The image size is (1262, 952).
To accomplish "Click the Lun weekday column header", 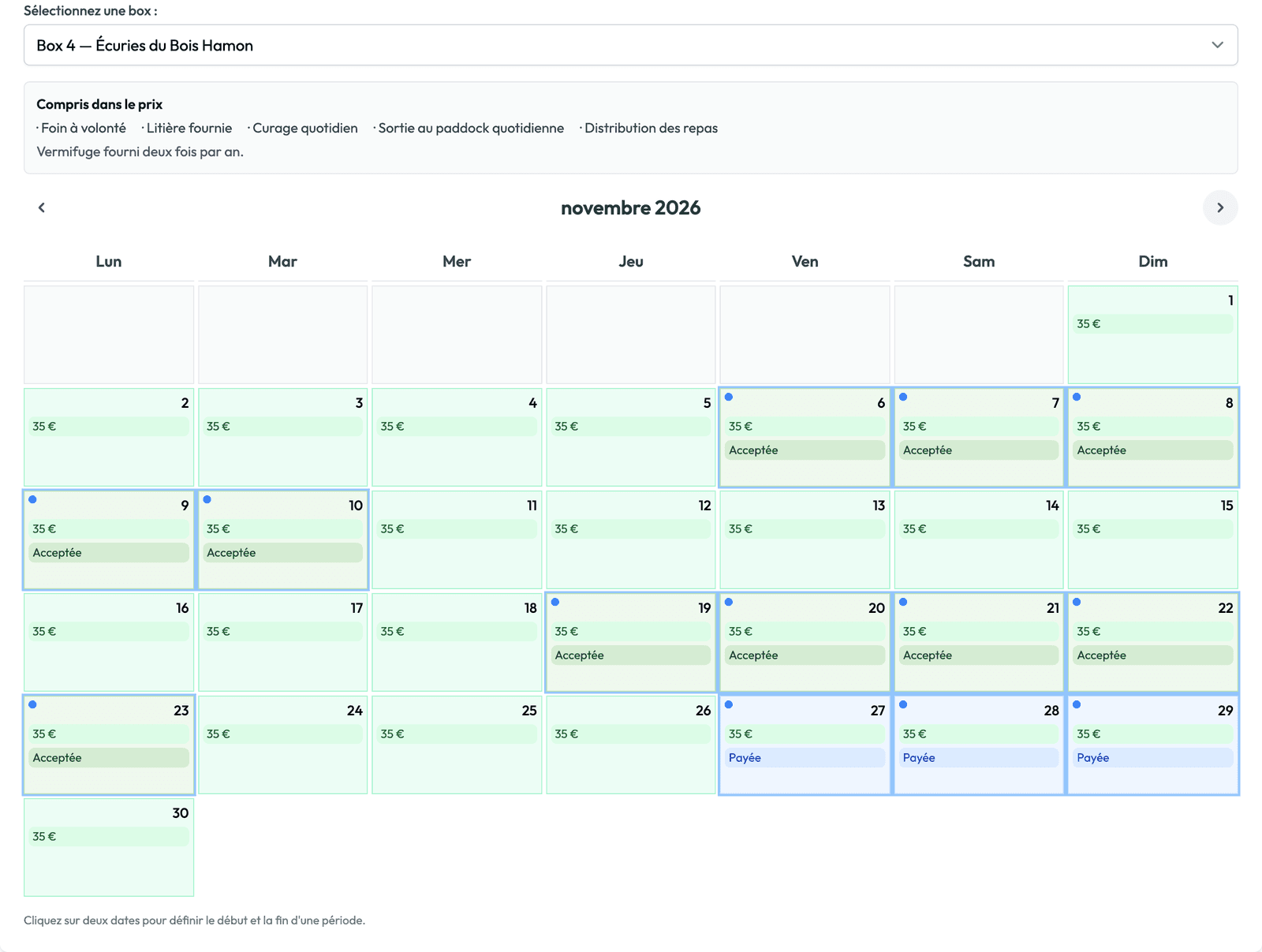I will pos(109,261).
